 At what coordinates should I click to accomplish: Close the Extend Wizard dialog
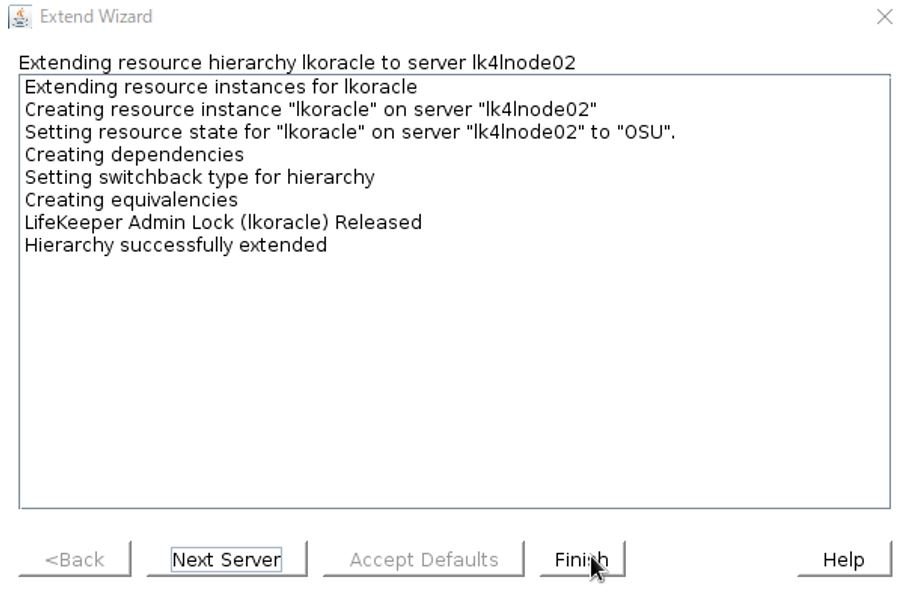pos(883,16)
